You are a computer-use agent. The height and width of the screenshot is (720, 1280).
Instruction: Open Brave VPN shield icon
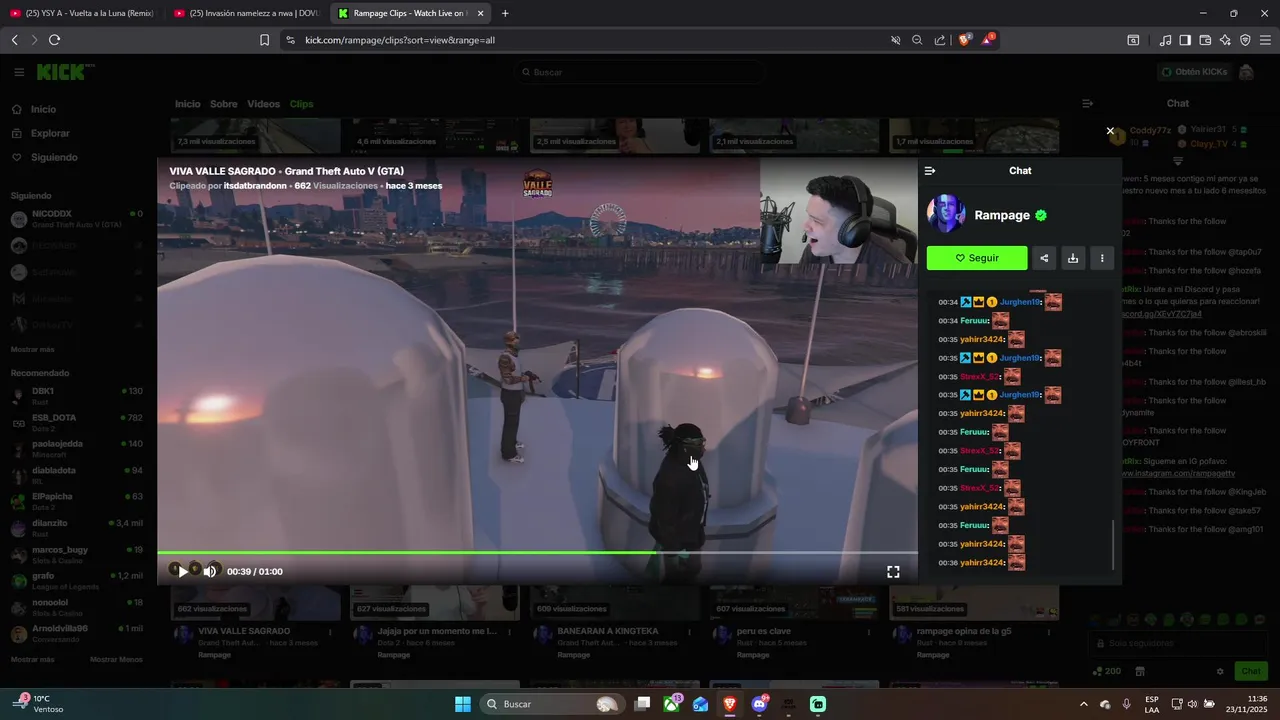click(x=1245, y=40)
